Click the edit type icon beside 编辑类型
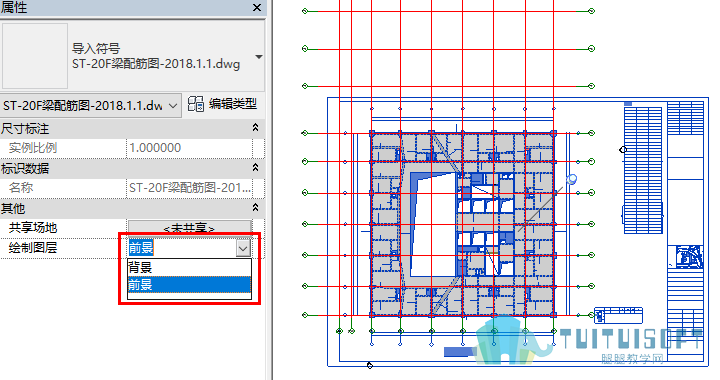 pyautogui.click(x=196, y=104)
